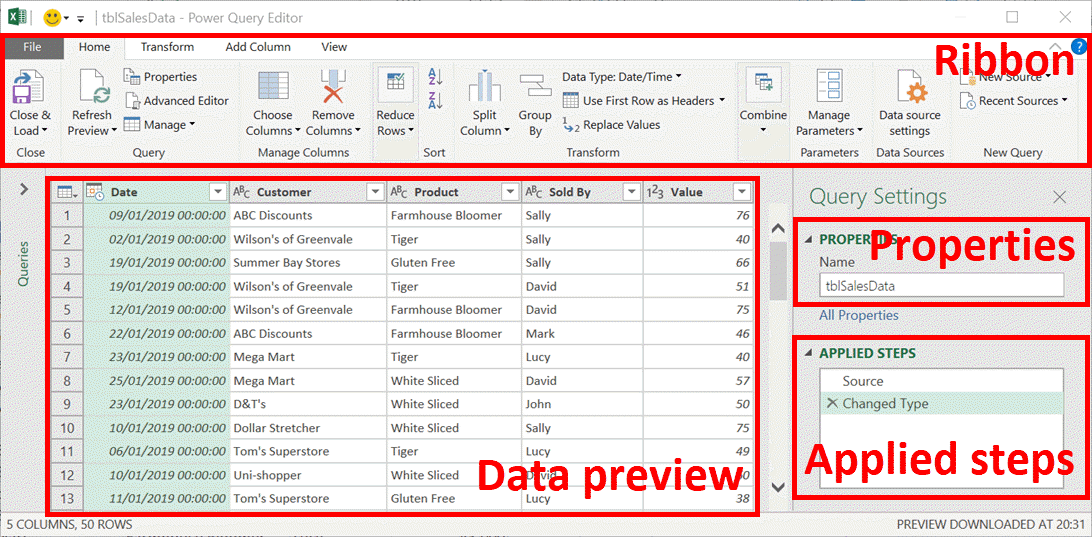Click the Split Column icon
Viewport: 1092px width, 537px height.
tap(485, 90)
